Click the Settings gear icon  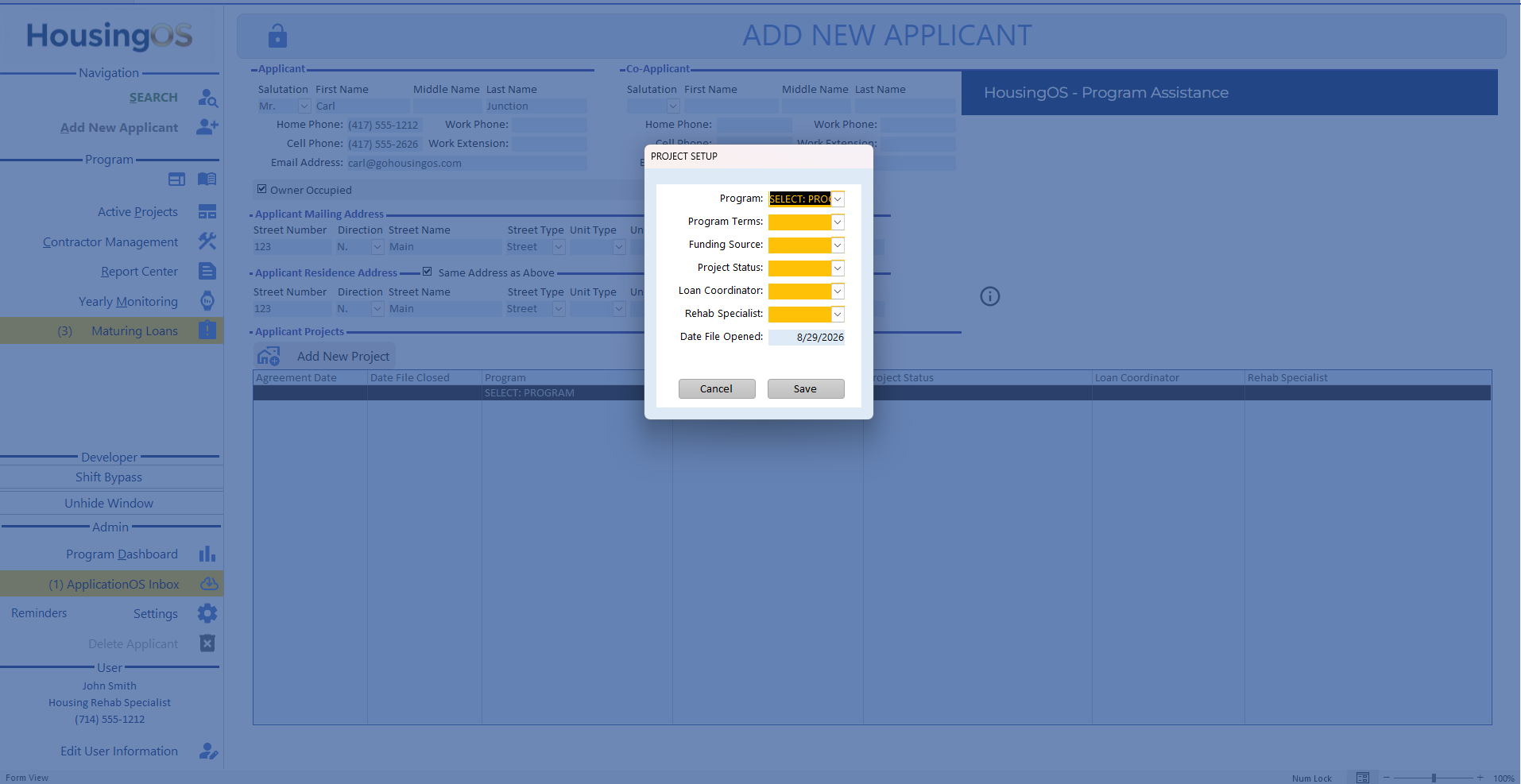tap(207, 613)
